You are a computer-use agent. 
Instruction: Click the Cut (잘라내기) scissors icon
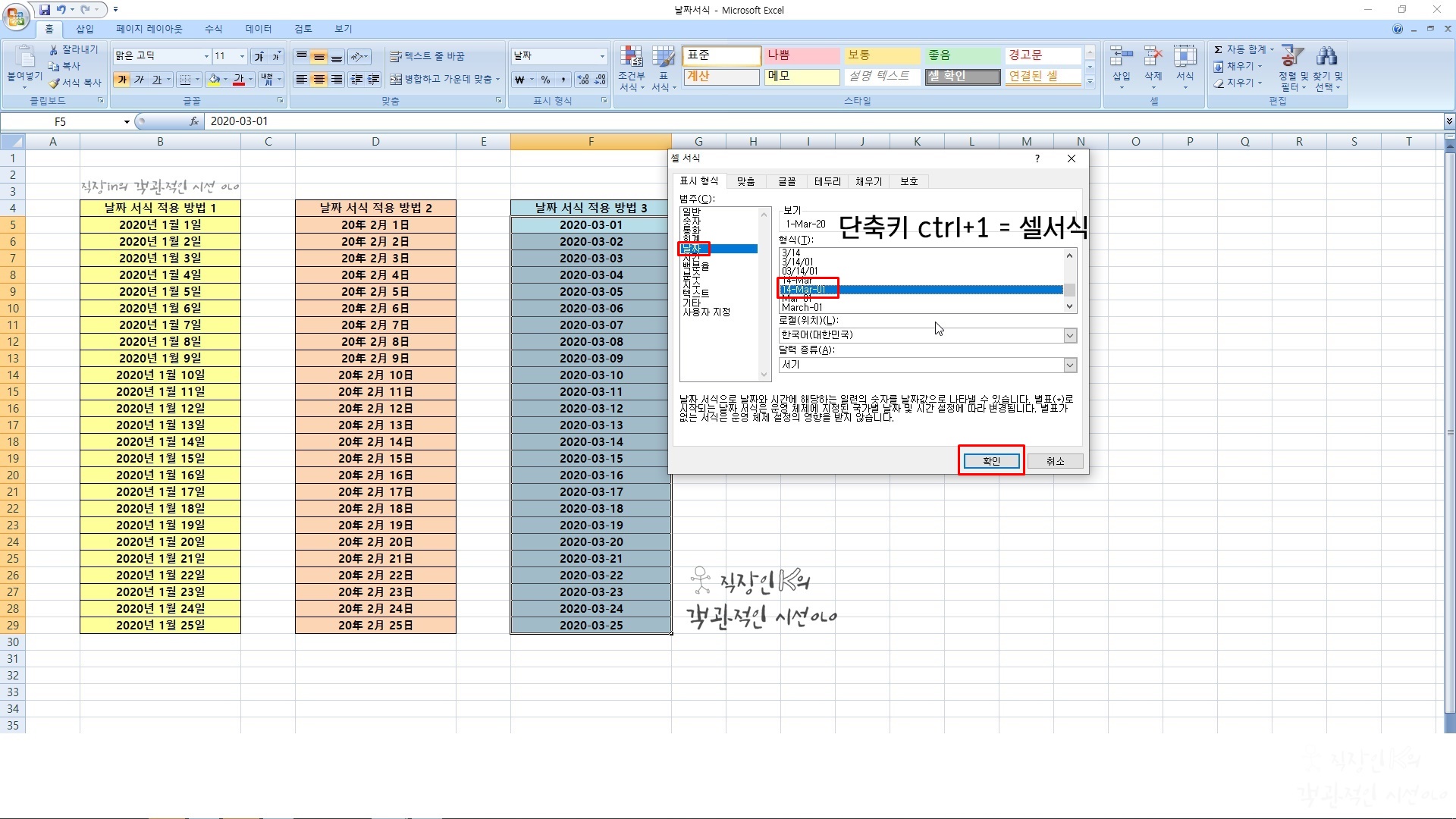coord(54,49)
